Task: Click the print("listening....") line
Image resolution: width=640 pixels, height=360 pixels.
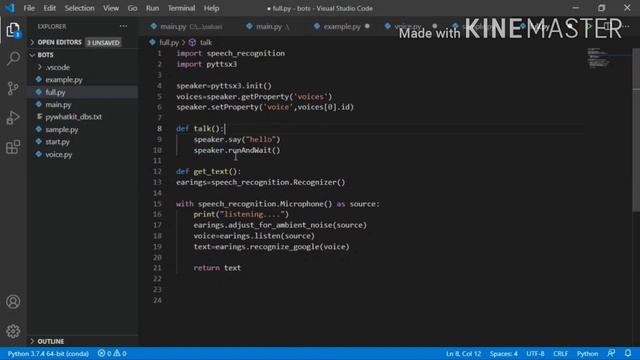Action: click(x=241, y=214)
